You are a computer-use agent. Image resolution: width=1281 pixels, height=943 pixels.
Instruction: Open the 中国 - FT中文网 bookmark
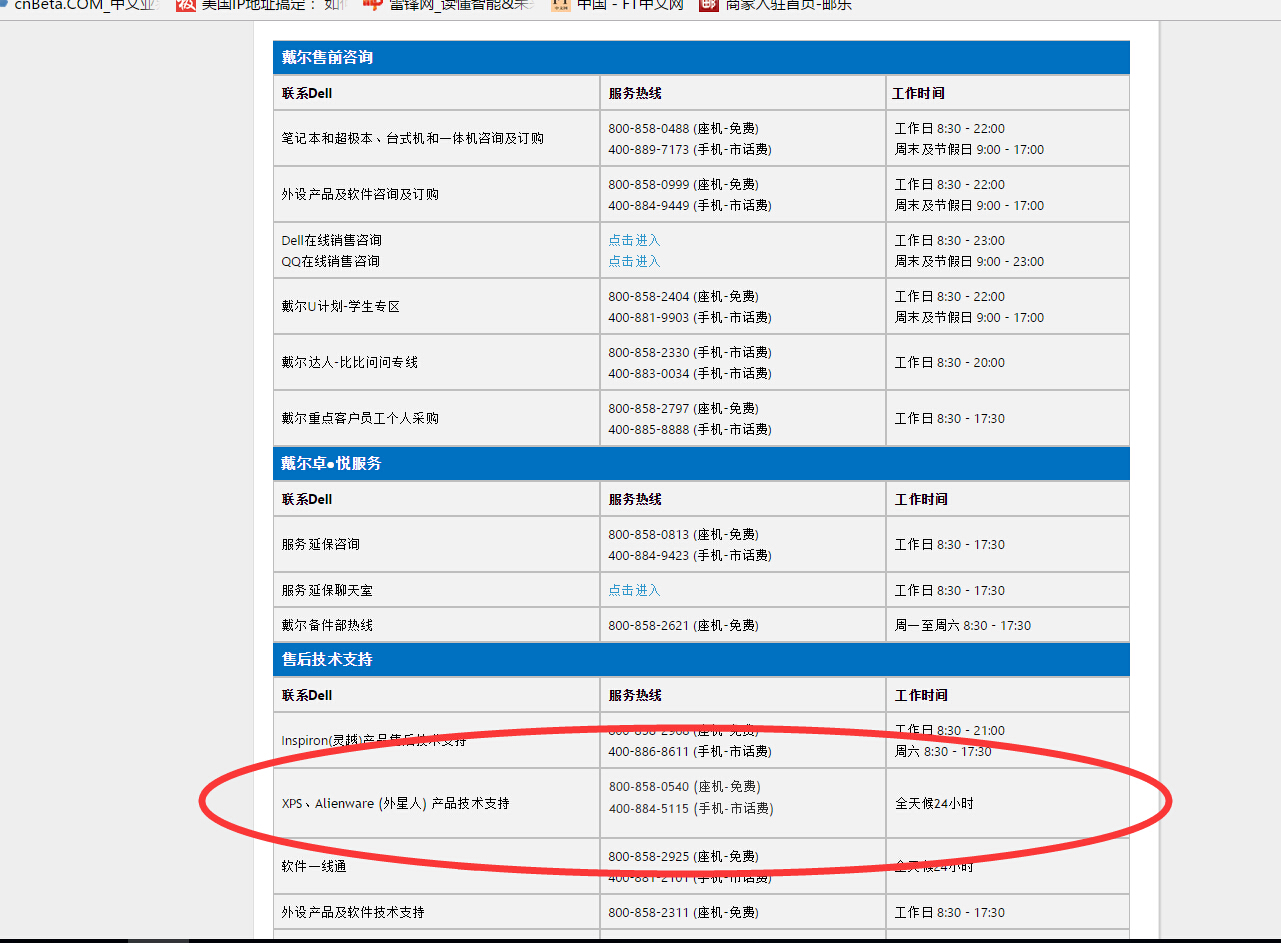617,5
